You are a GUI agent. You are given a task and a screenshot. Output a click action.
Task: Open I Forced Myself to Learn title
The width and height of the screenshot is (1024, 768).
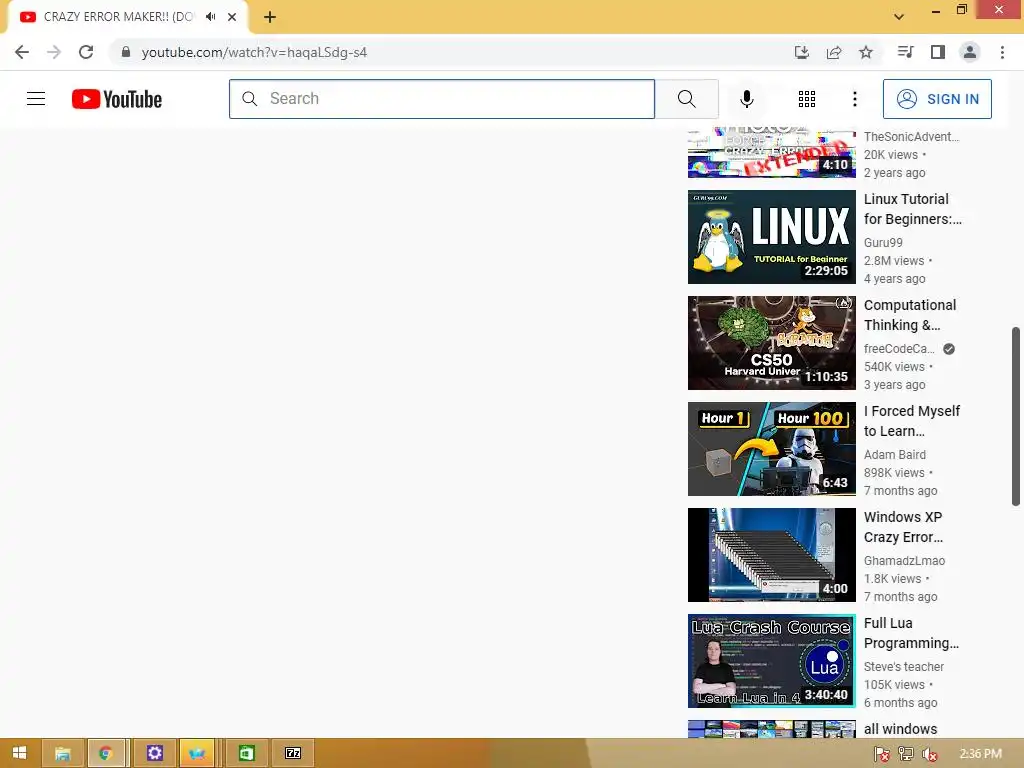pos(912,421)
